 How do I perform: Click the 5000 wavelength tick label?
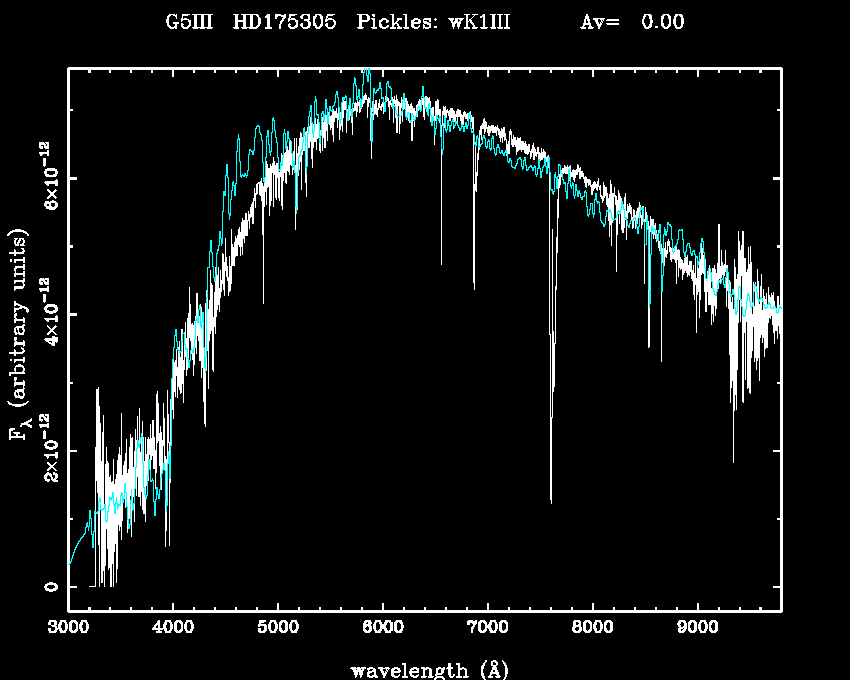(278, 629)
